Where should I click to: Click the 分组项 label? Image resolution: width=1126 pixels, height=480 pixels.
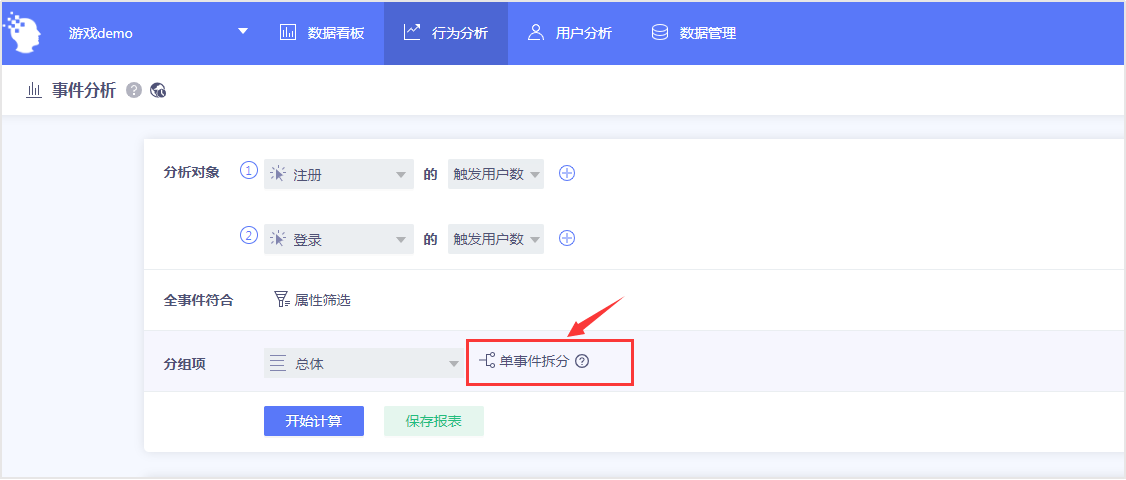tap(185, 364)
